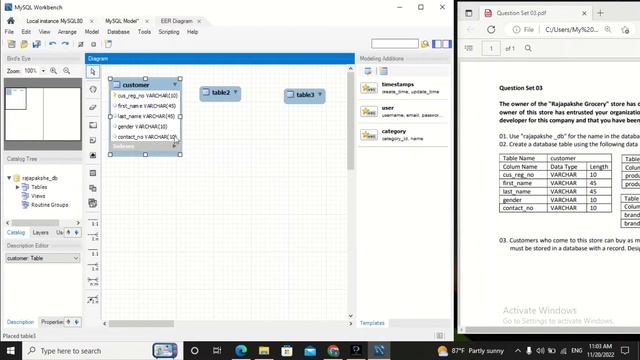Switch to Local instance MySQL80 tab
This screenshot has height=360, width=640.
(x=54, y=21)
